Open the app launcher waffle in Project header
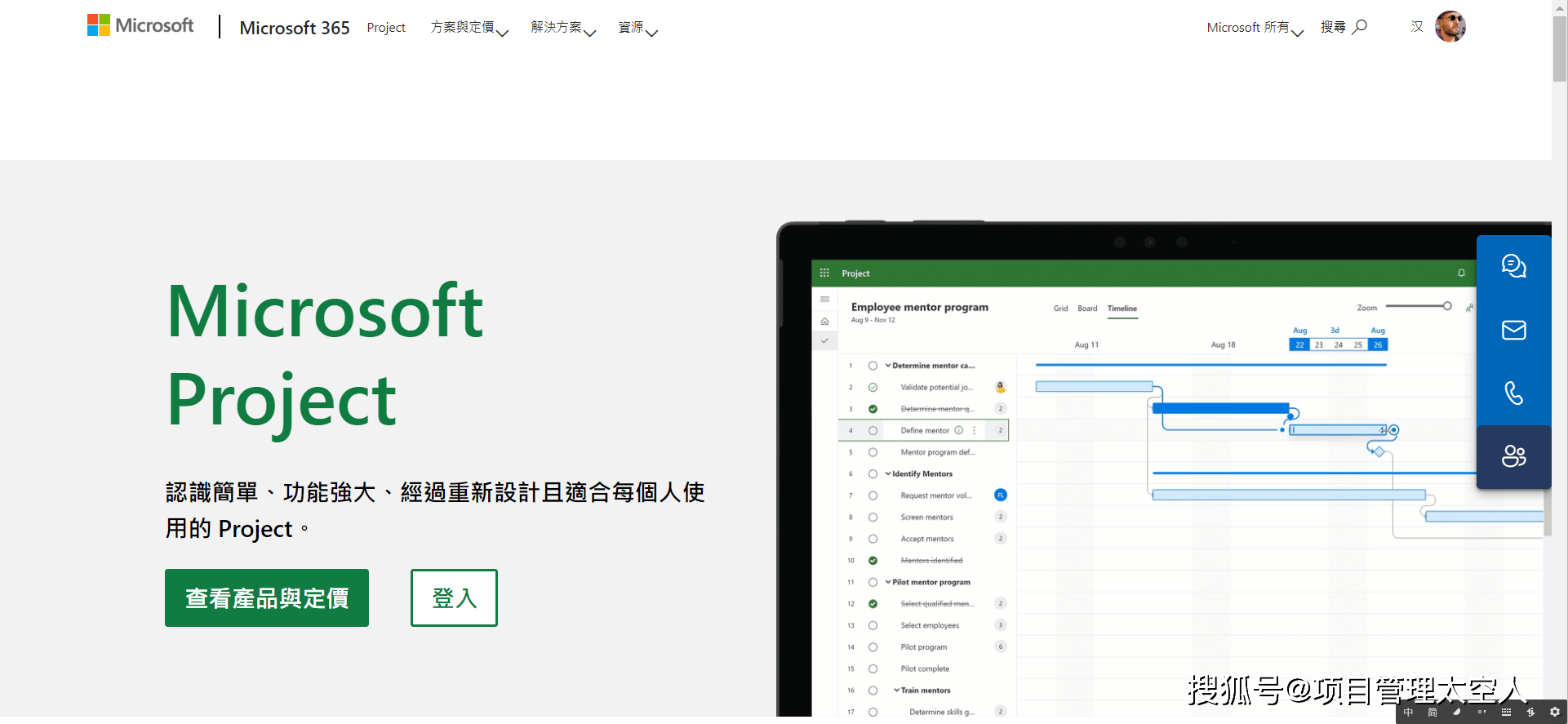This screenshot has width=1568, height=724. click(824, 273)
